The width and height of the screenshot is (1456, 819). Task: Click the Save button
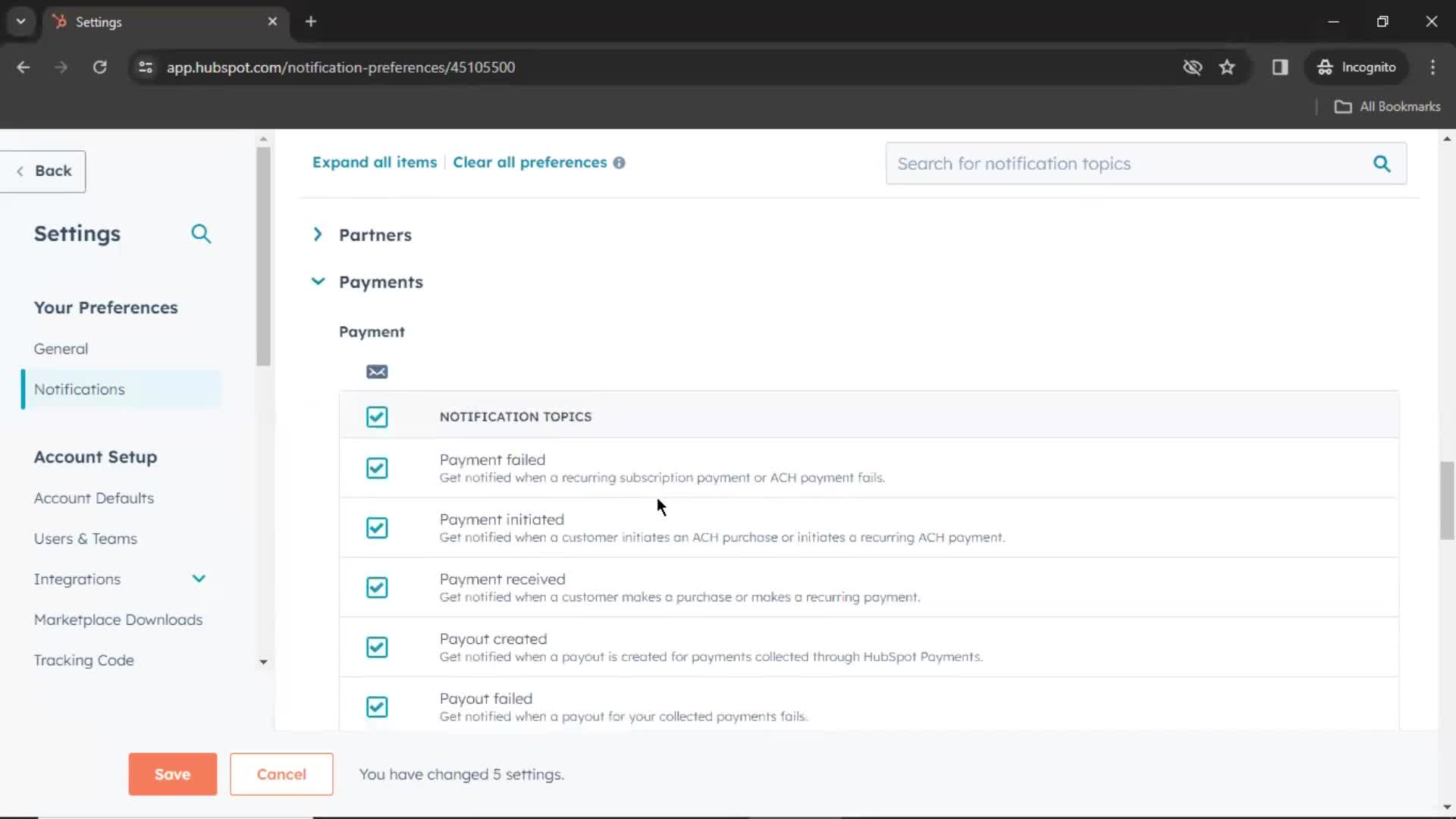[x=172, y=773]
